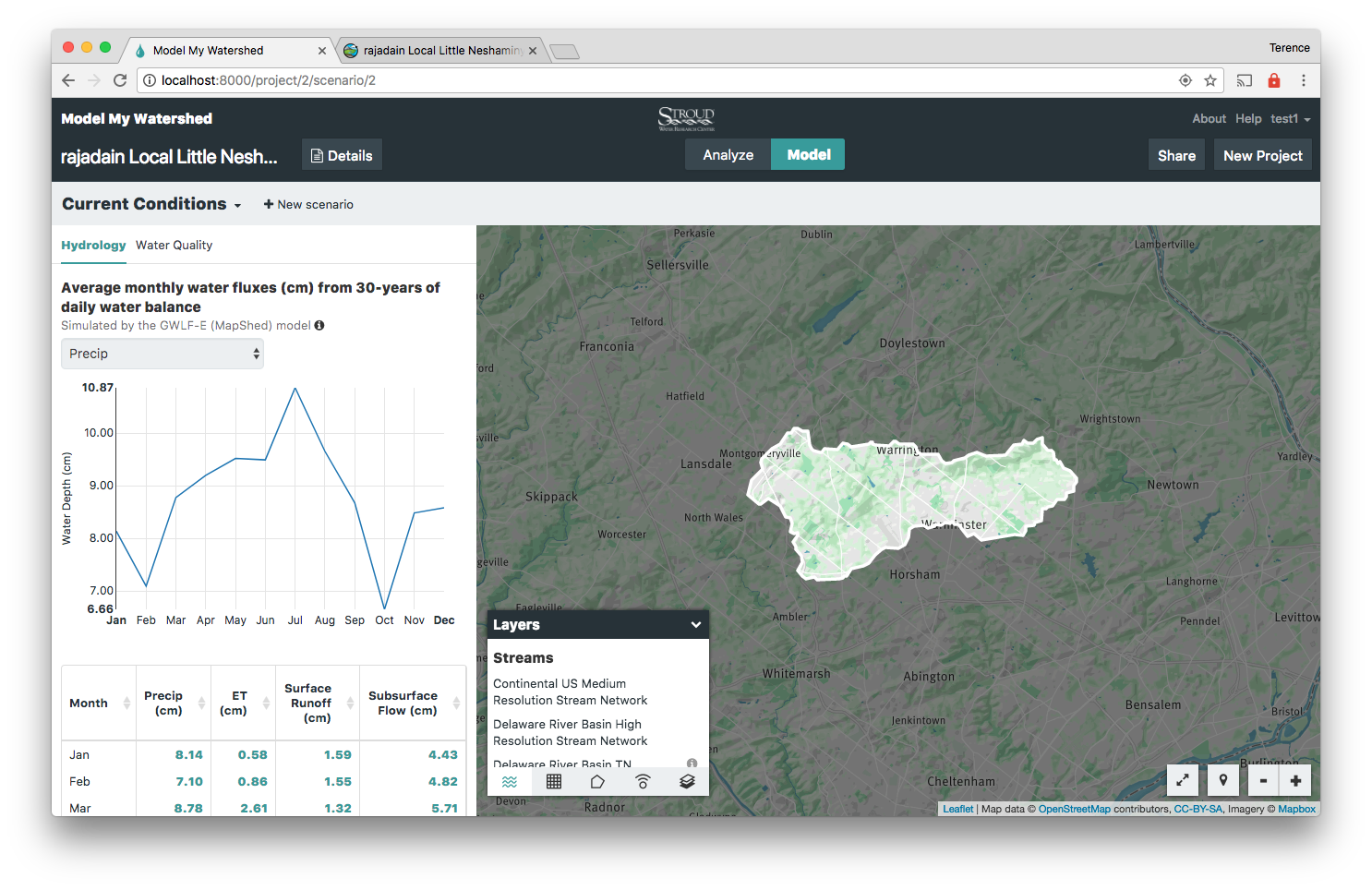Collapse the Layers panel chevron

point(696,625)
